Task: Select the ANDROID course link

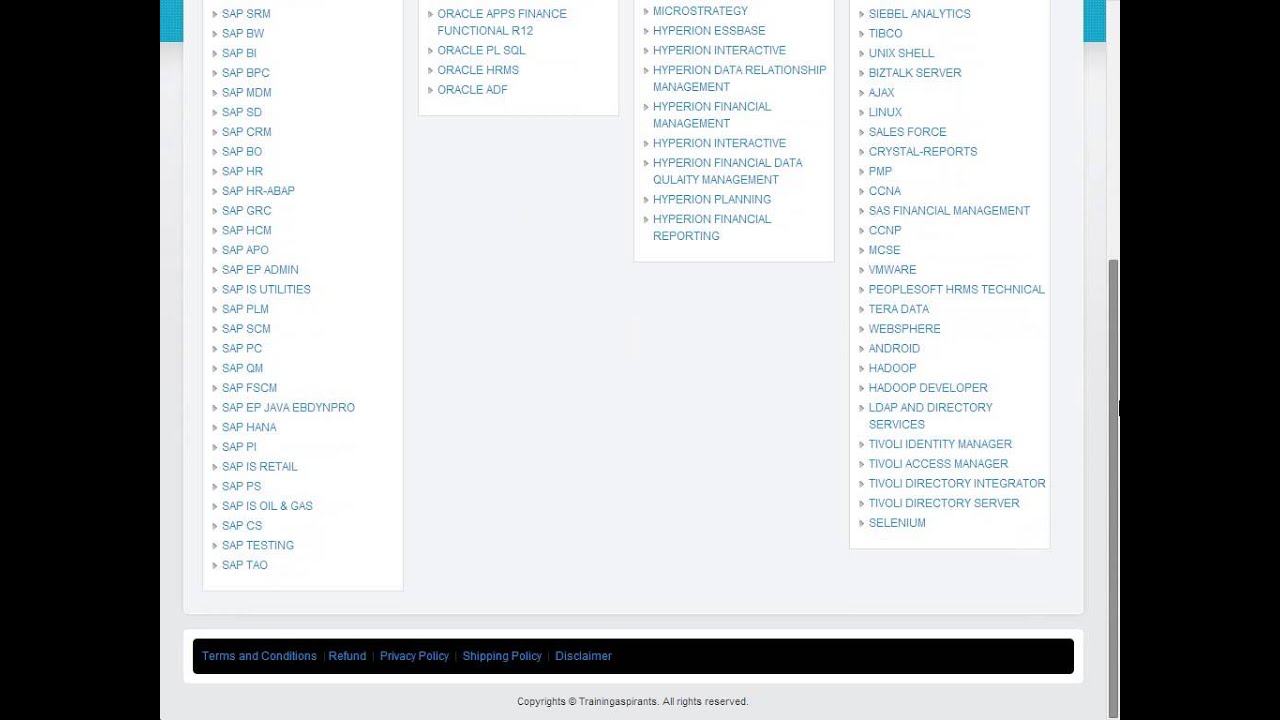Action: 894,349
